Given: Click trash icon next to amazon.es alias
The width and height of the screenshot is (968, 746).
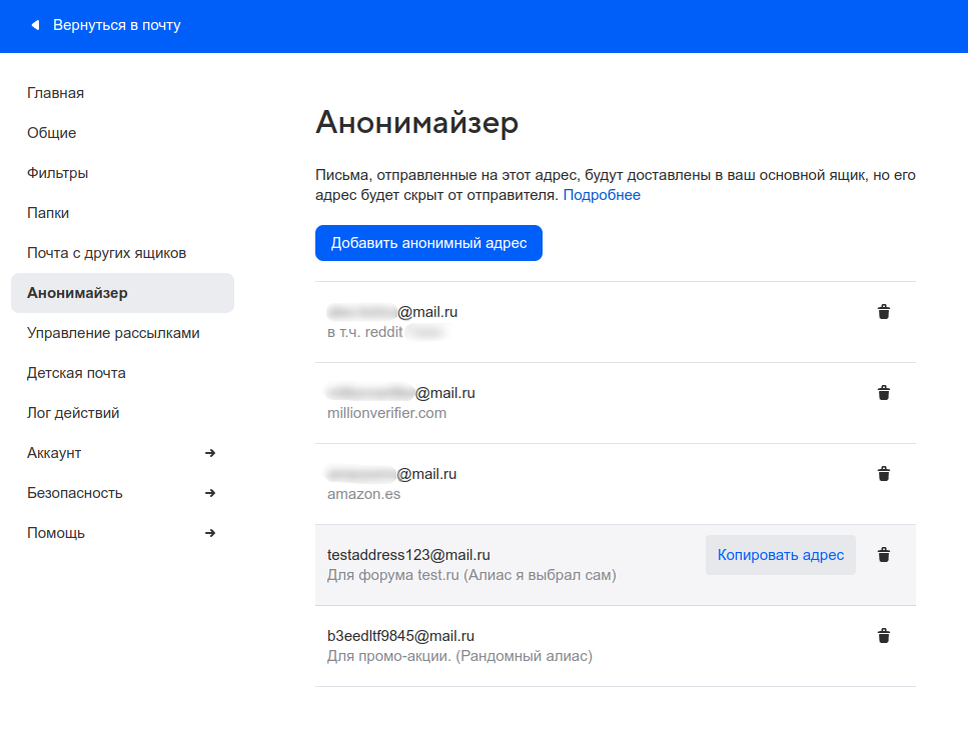Looking at the screenshot, I should click(883, 473).
